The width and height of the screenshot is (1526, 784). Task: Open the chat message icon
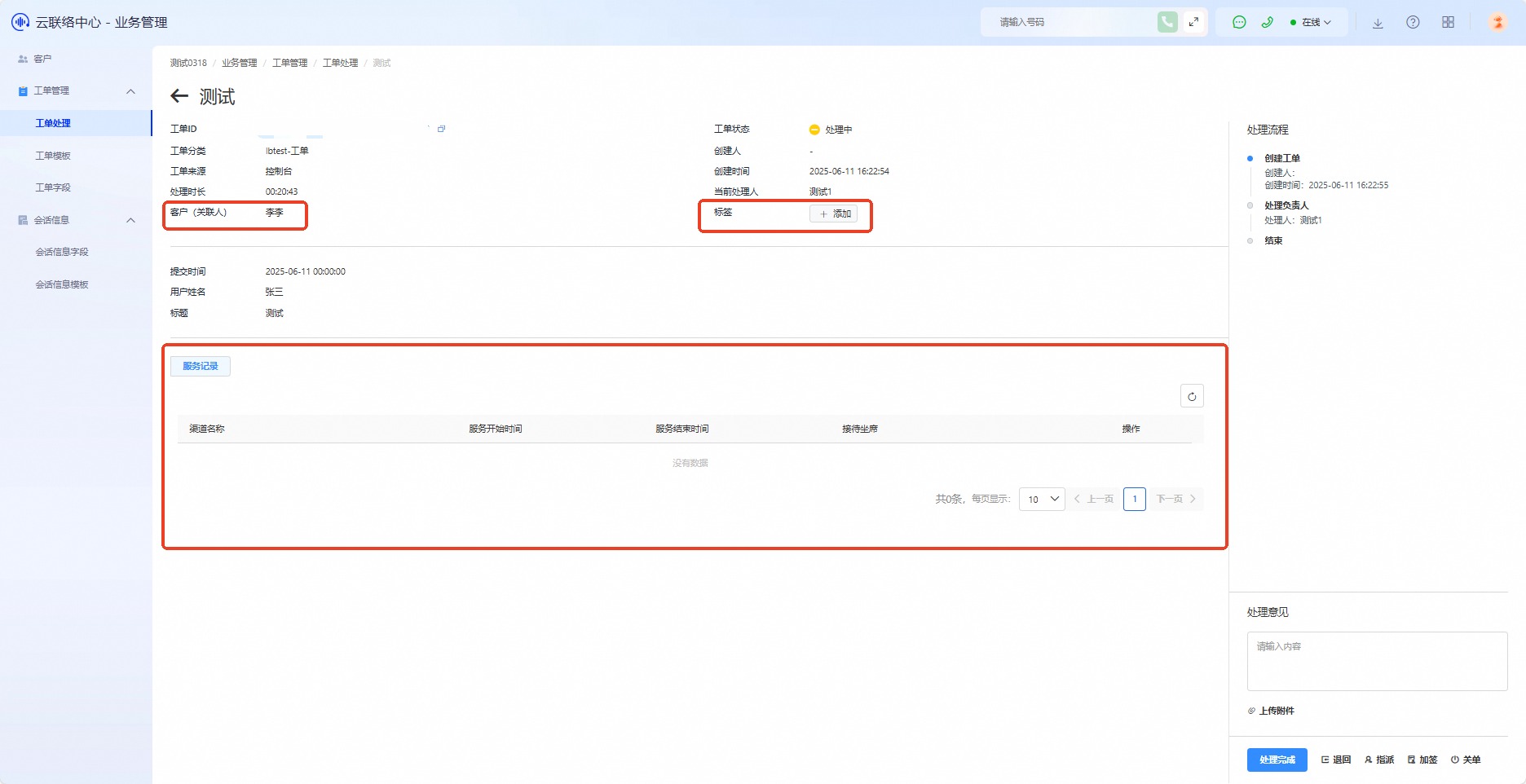click(1239, 22)
